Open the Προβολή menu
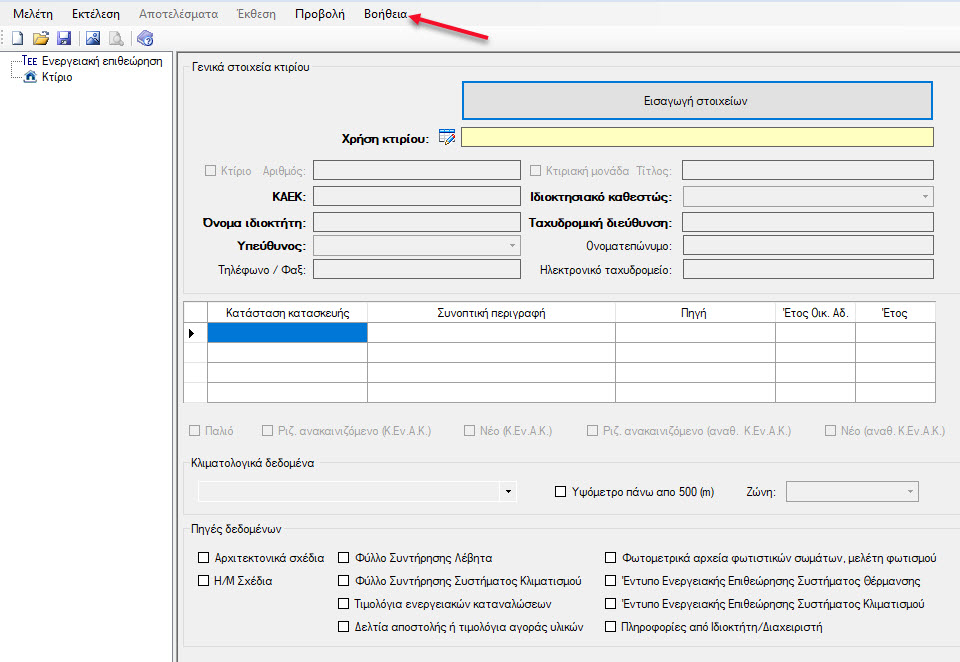 pyautogui.click(x=320, y=14)
